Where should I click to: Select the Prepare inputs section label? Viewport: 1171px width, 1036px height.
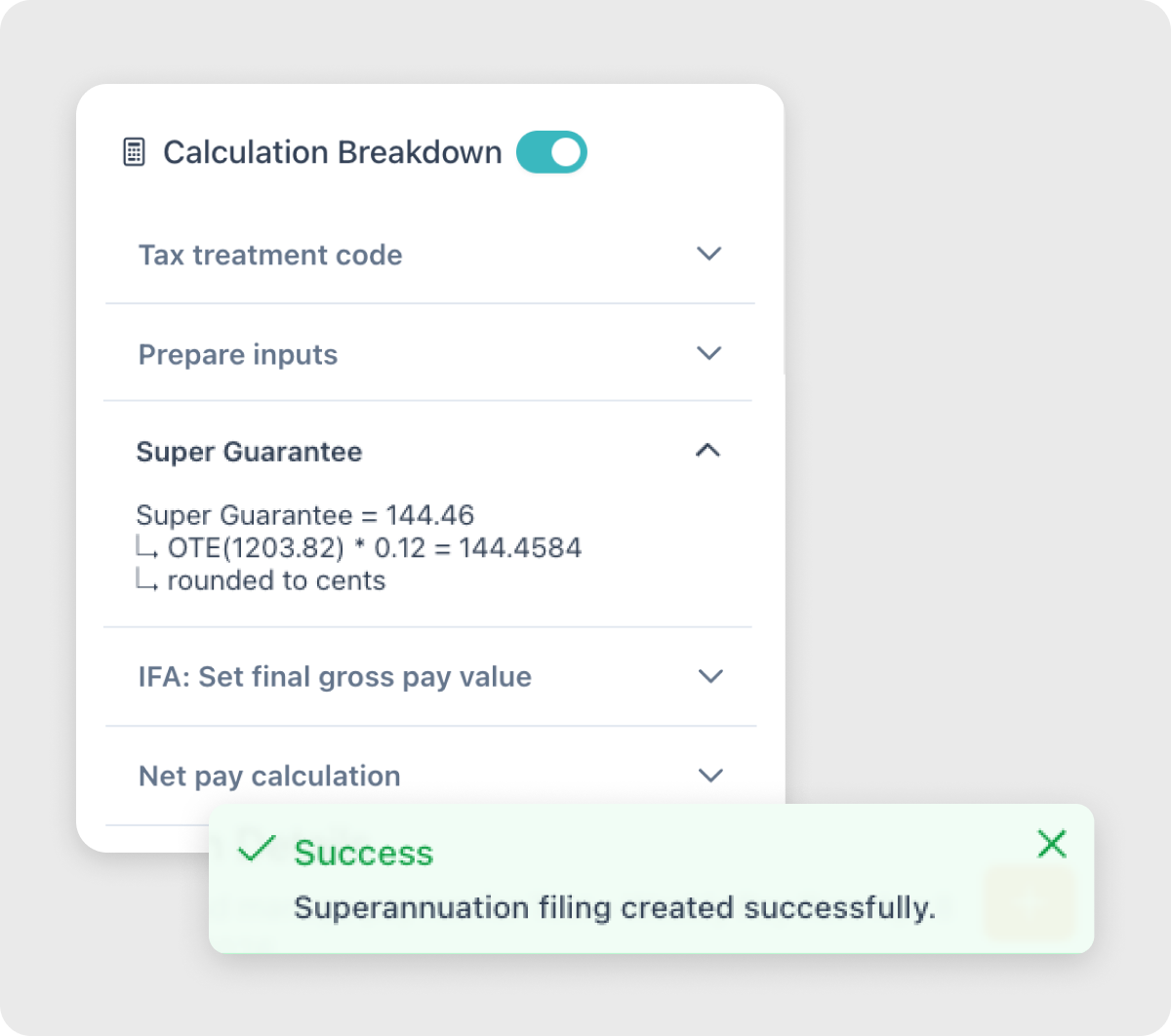(x=238, y=355)
